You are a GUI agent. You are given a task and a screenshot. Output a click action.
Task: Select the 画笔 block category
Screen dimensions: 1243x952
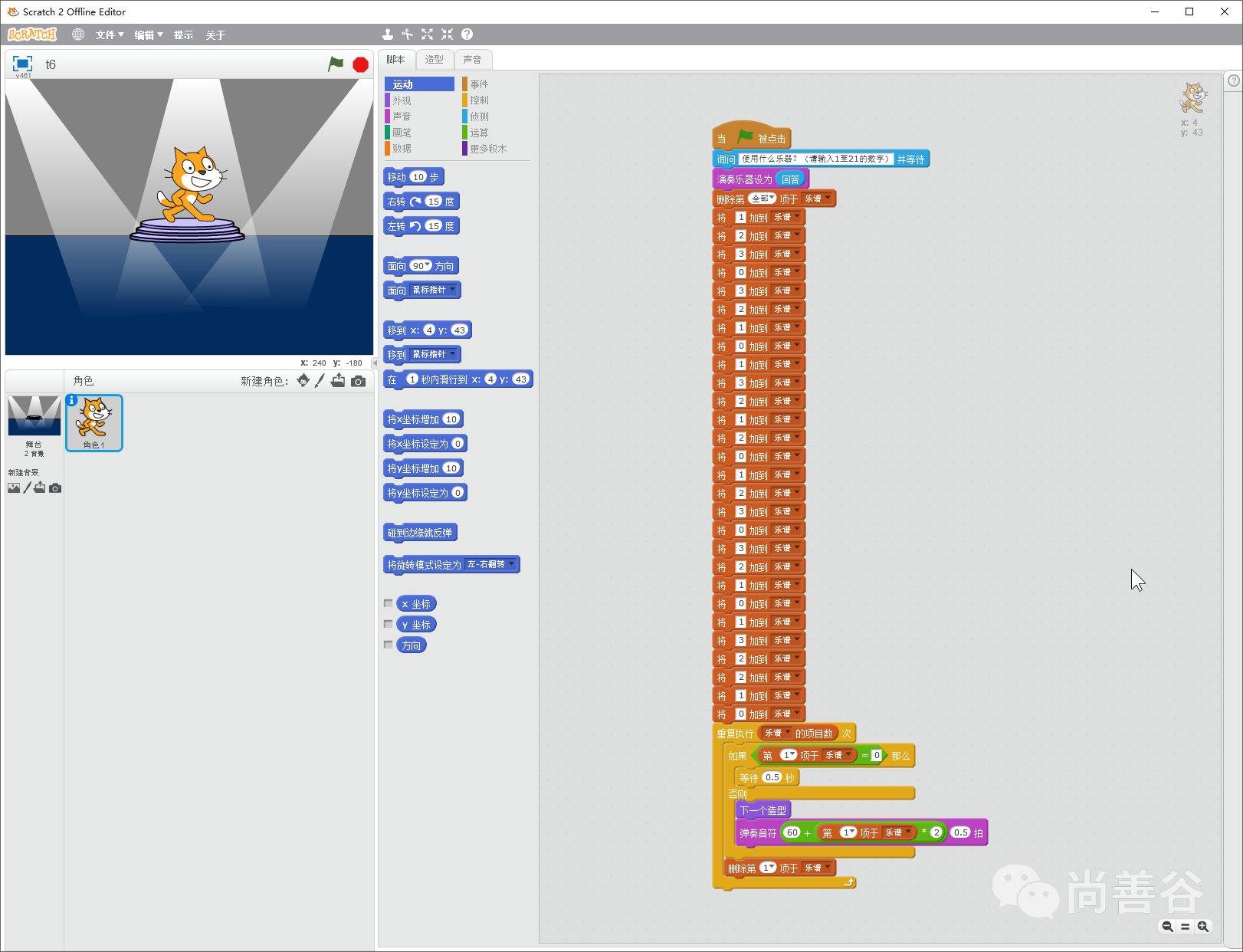coord(419,133)
